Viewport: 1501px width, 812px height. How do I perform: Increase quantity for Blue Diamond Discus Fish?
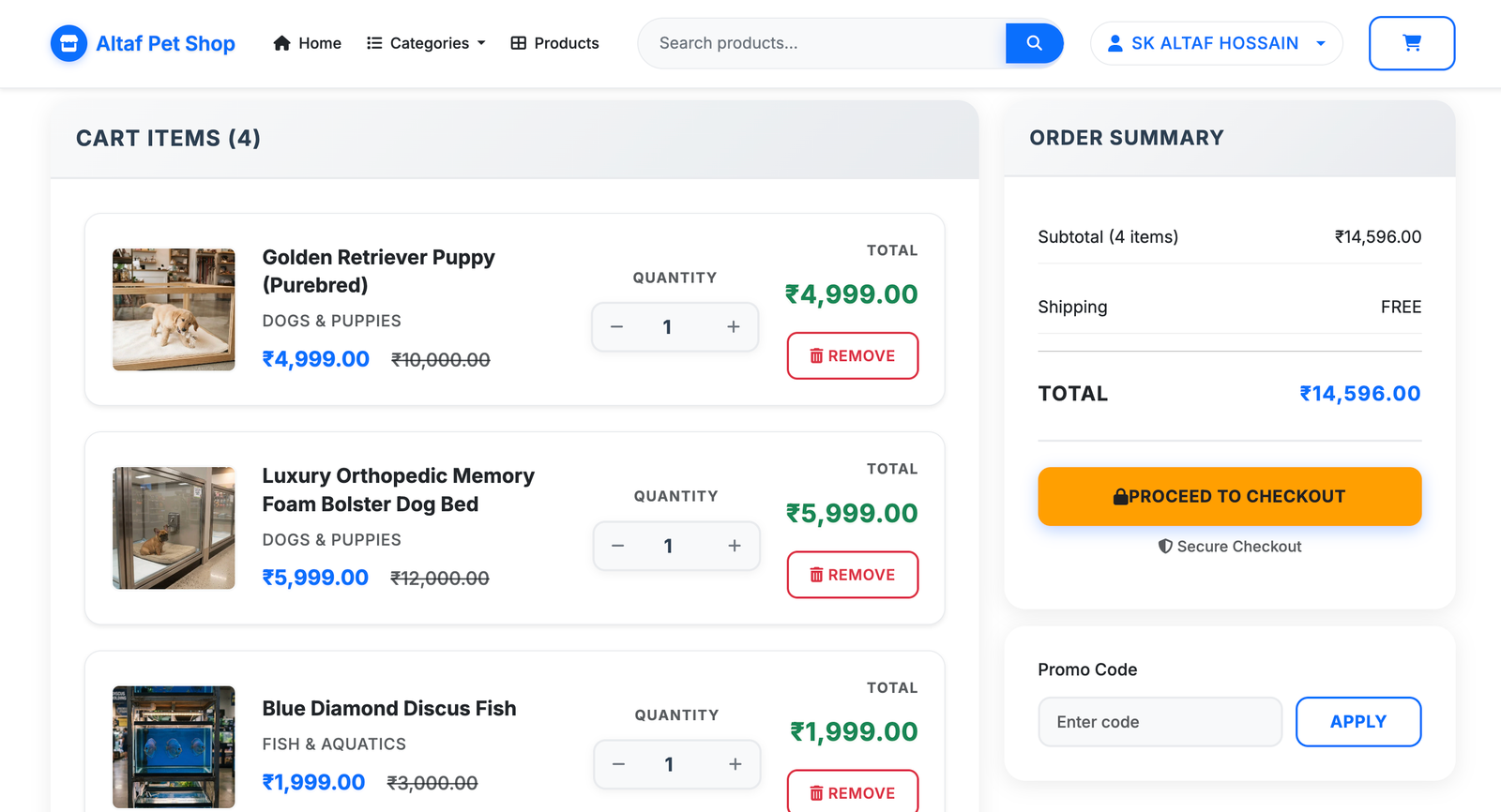point(735,764)
